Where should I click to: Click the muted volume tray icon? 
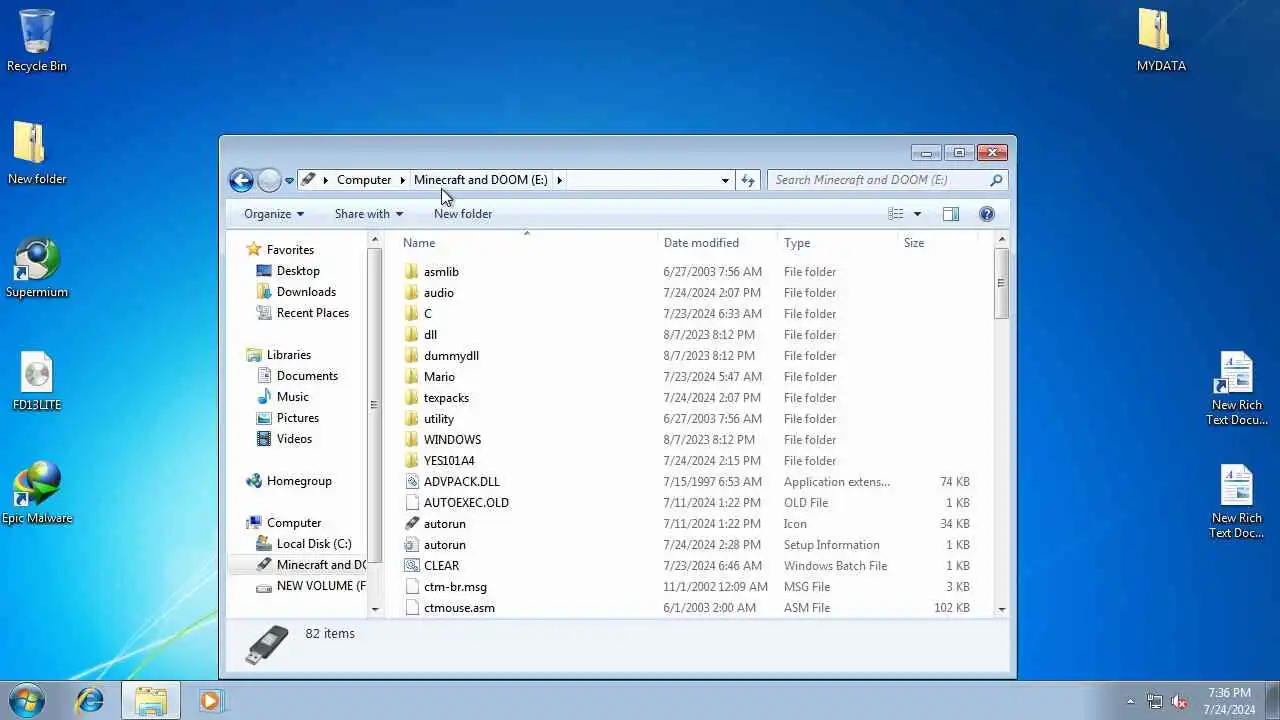[x=1179, y=701]
